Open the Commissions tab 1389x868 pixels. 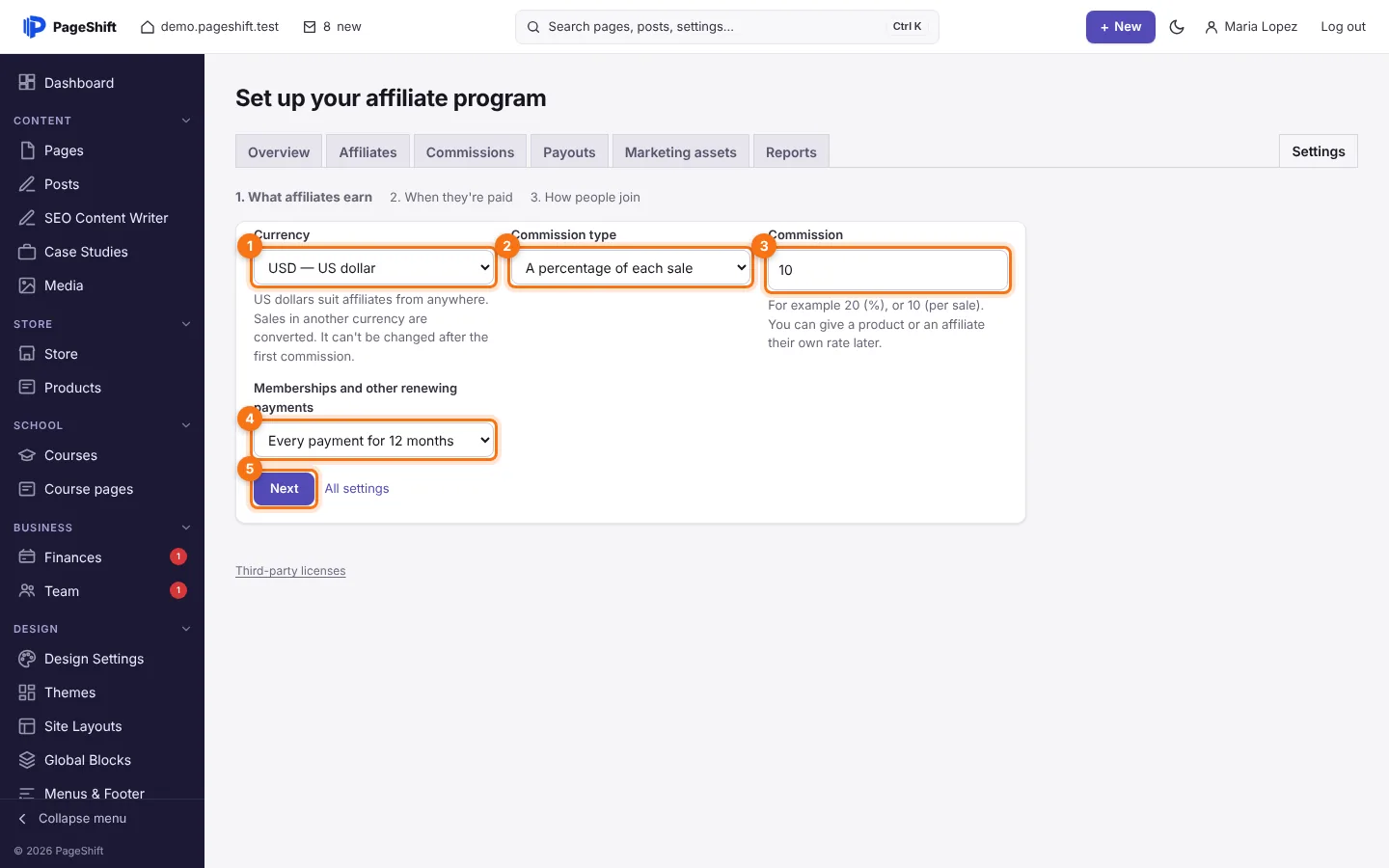(x=470, y=151)
